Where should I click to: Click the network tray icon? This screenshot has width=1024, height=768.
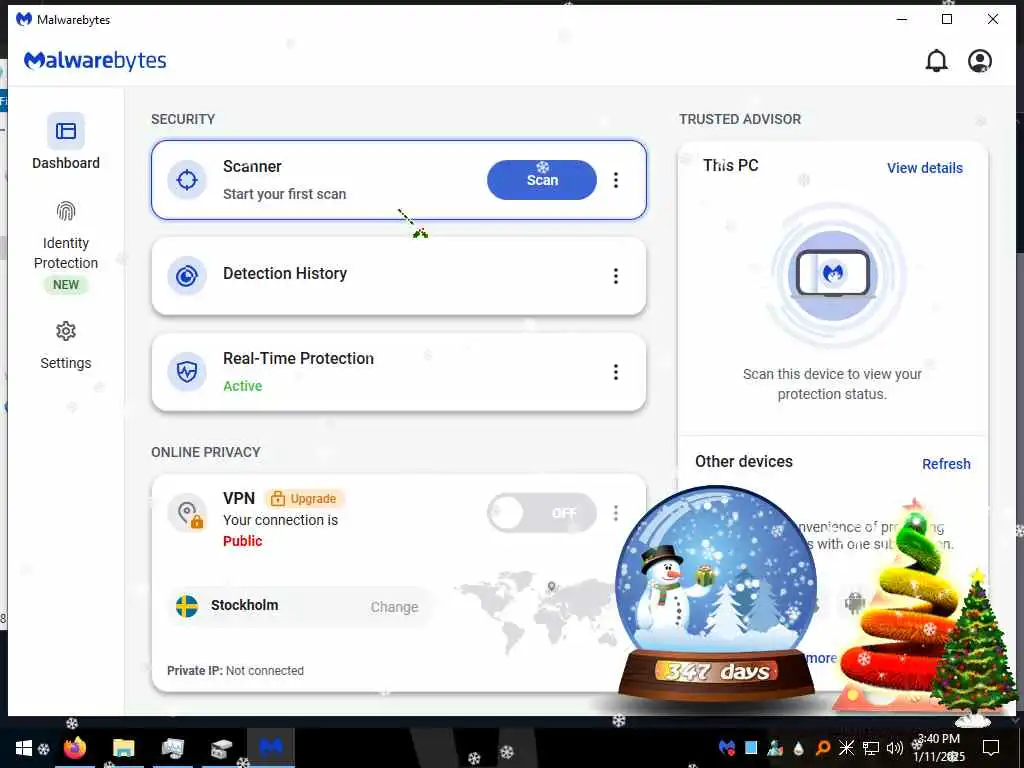(x=871, y=748)
